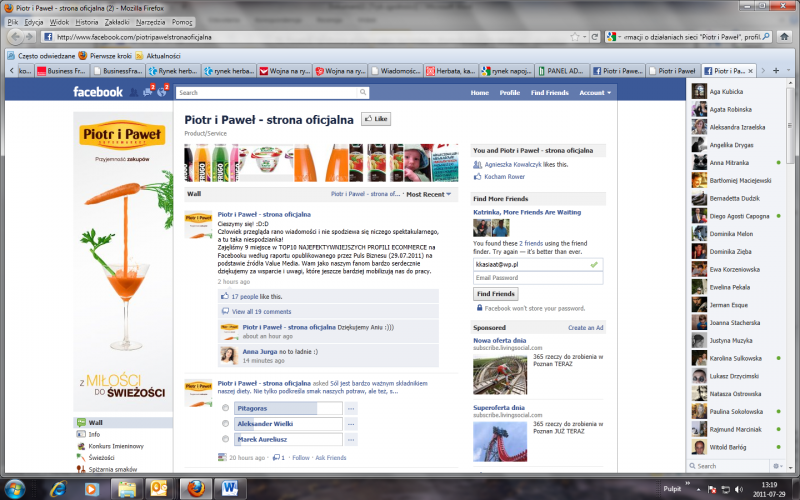Click the Facebook Search input field
The image size is (800, 500).
pyautogui.click(x=266, y=92)
